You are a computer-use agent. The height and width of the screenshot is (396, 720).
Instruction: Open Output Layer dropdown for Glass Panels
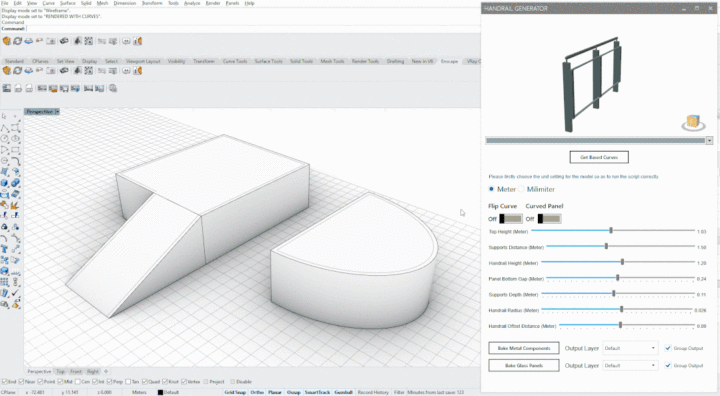tap(630, 366)
